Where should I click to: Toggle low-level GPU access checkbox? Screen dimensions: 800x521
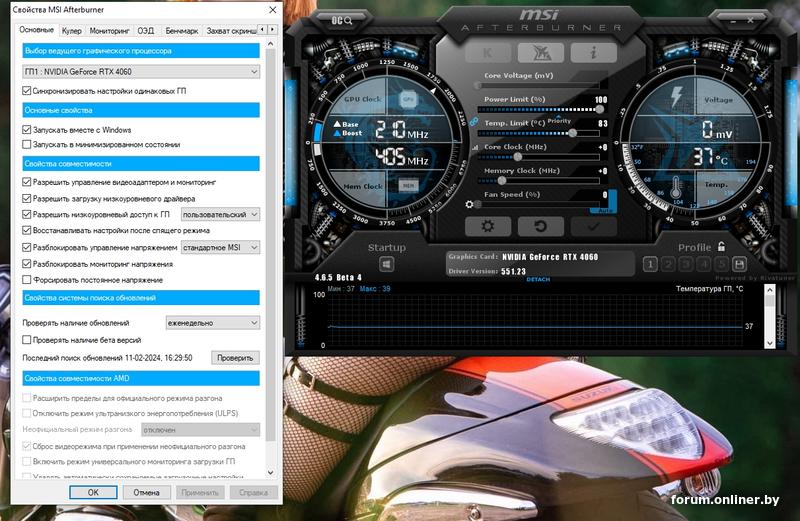point(27,214)
